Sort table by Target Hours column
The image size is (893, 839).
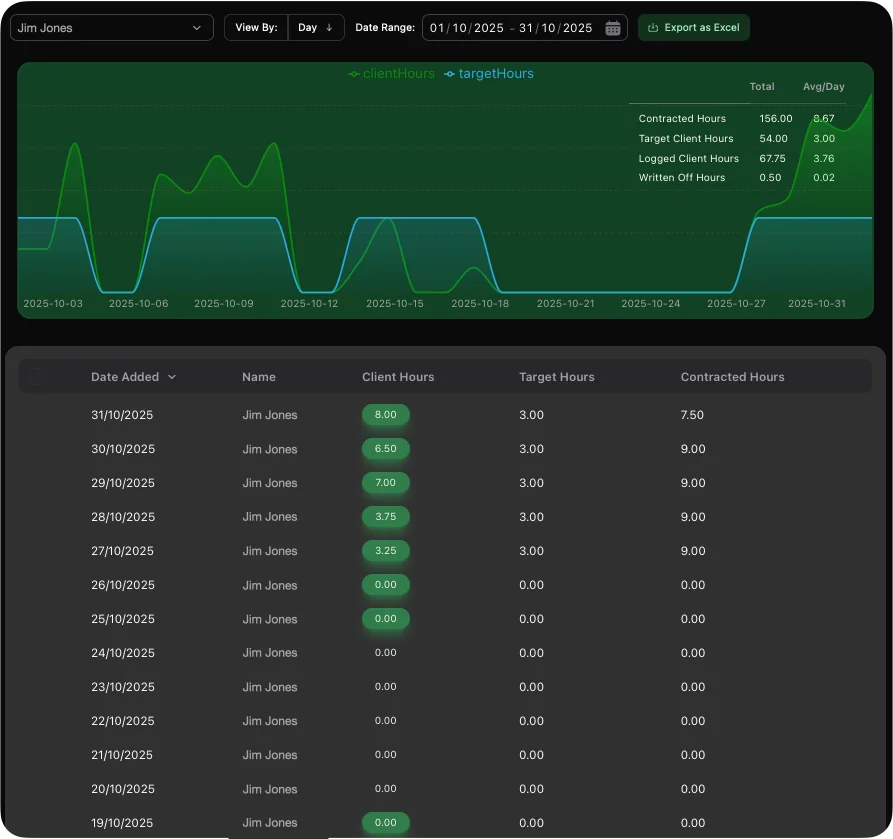(556, 377)
